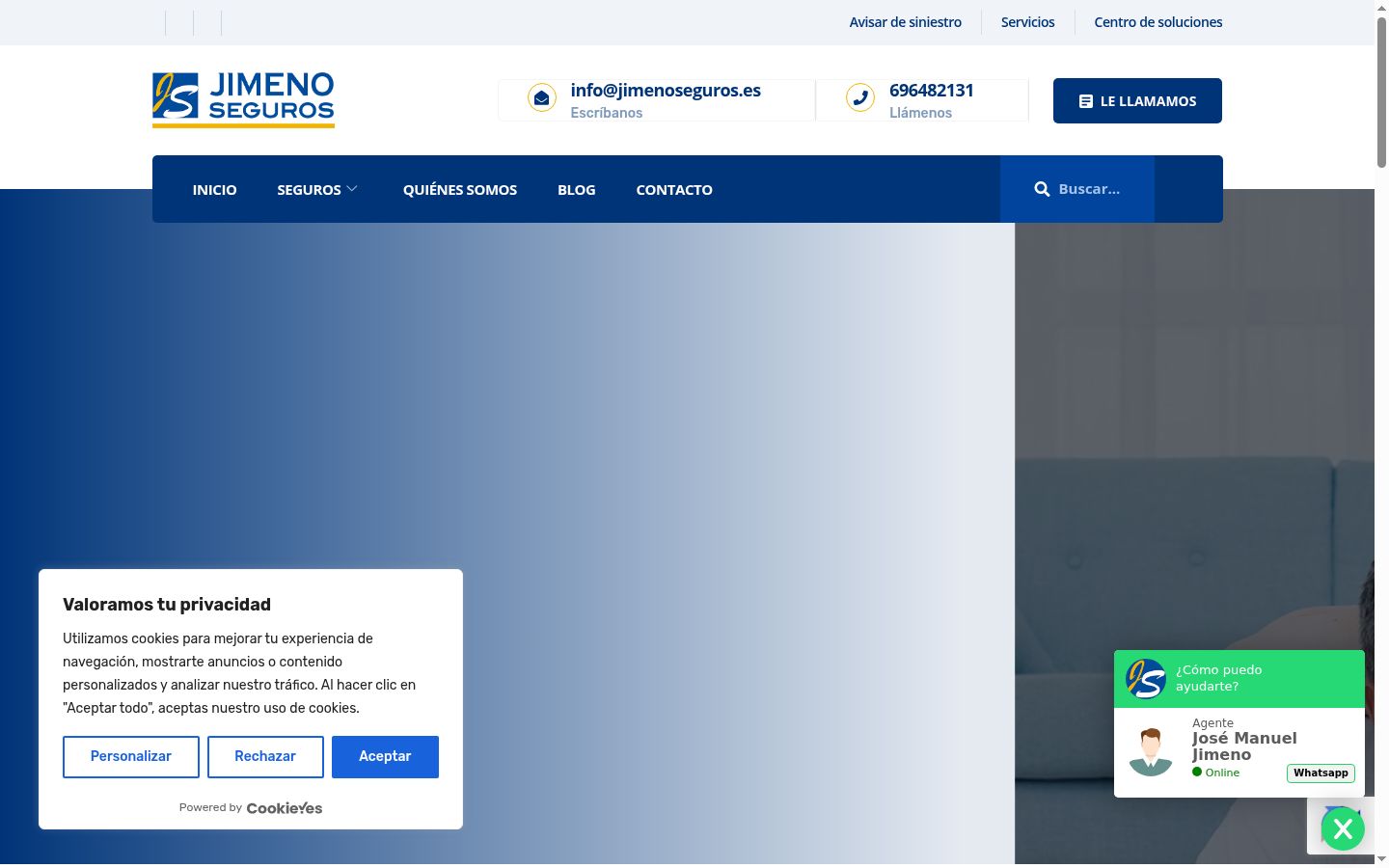Click the info@jimenoseguros.es email address

pos(666,90)
